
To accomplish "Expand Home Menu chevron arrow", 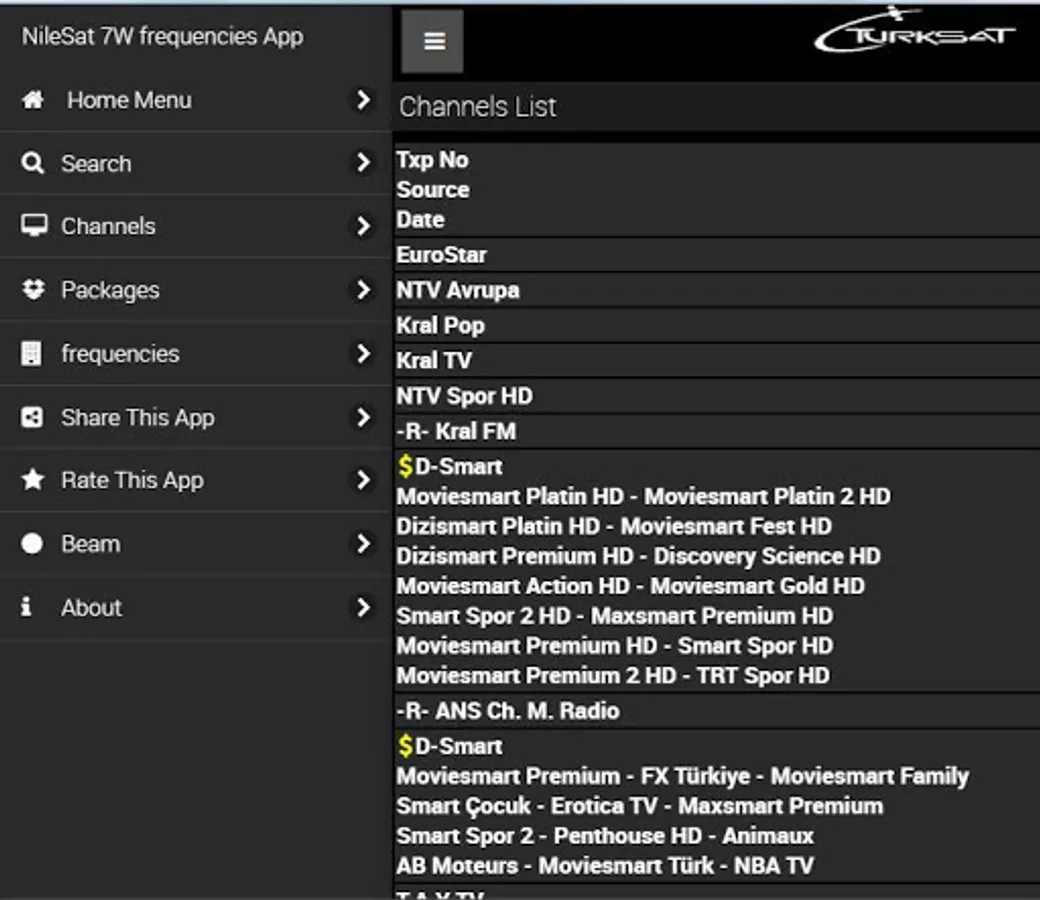I will (x=363, y=100).
